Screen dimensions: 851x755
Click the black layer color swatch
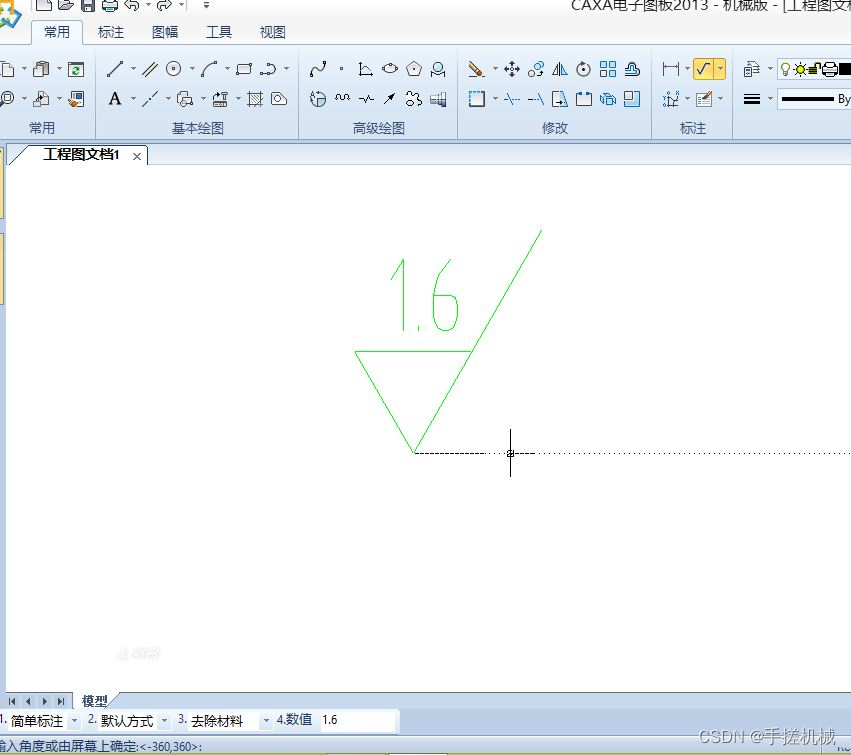point(844,69)
